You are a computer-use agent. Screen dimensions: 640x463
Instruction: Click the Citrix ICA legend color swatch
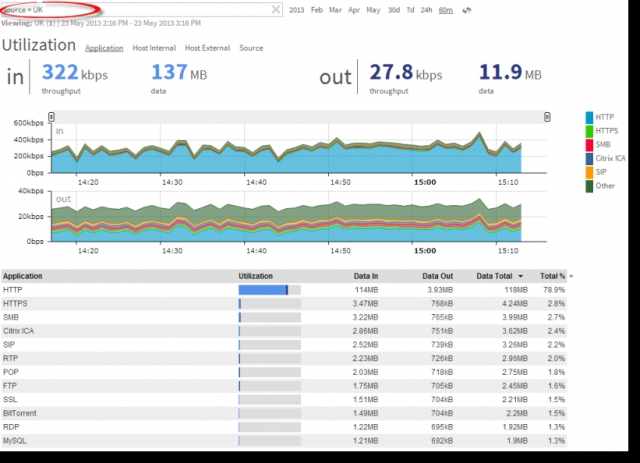tap(589, 158)
